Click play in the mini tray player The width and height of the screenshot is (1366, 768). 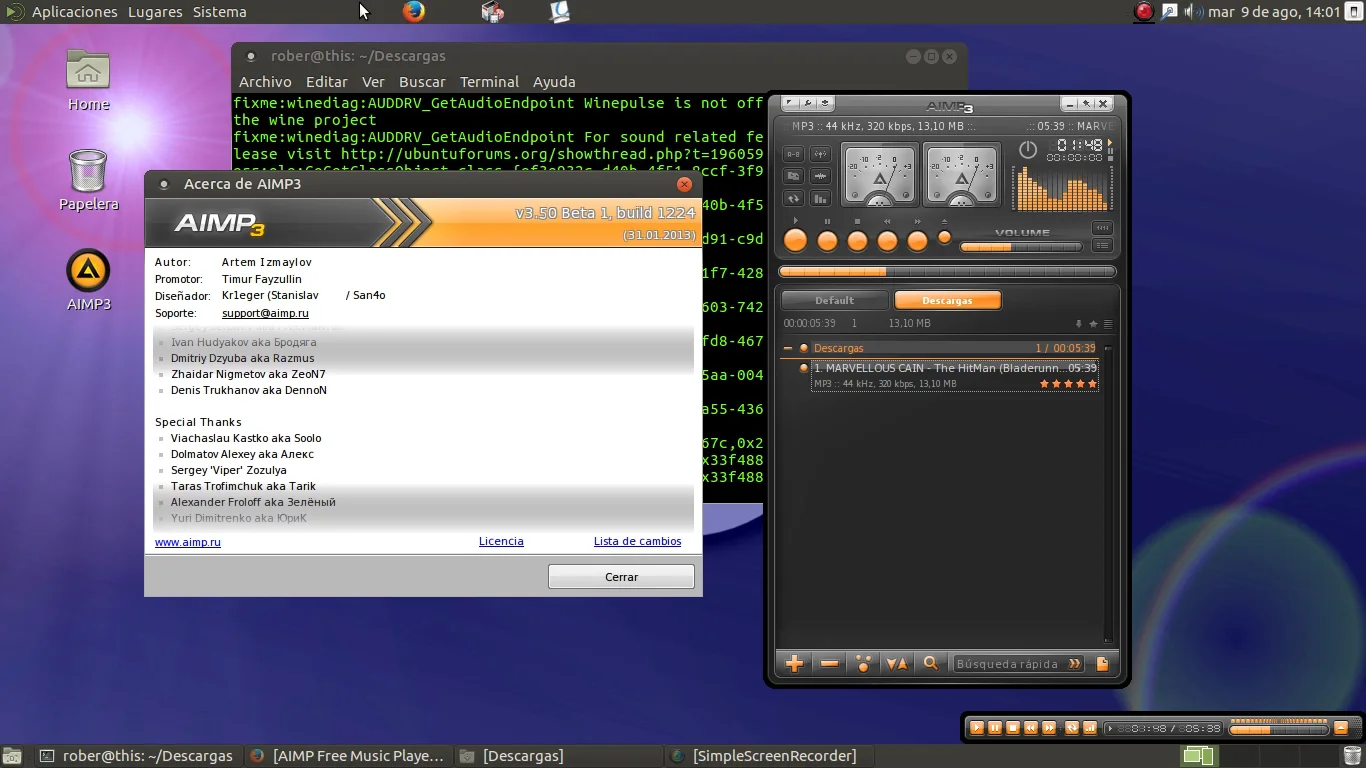tap(977, 728)
